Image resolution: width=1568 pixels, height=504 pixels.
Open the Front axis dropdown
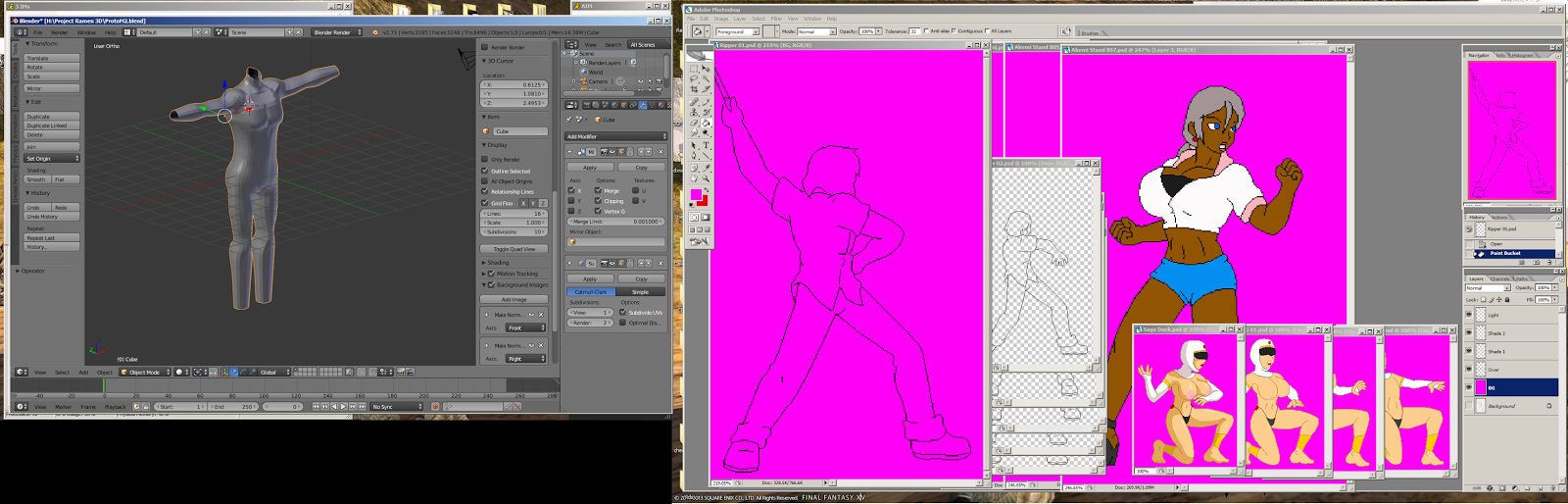525,328
